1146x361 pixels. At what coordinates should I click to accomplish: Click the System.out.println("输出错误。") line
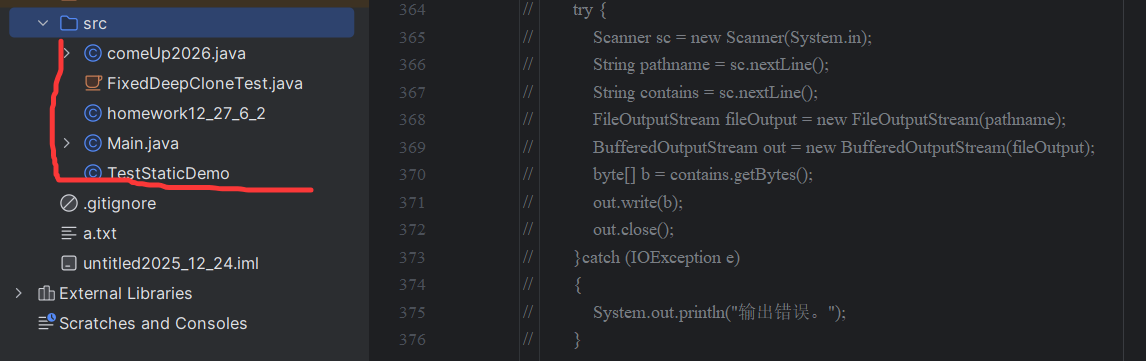pos(719,312)
